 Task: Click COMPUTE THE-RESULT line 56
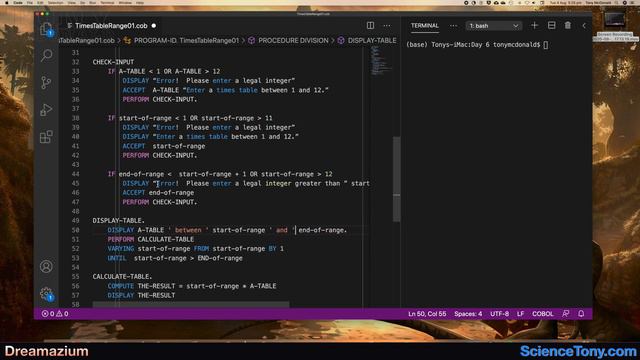tap(192, 286)
